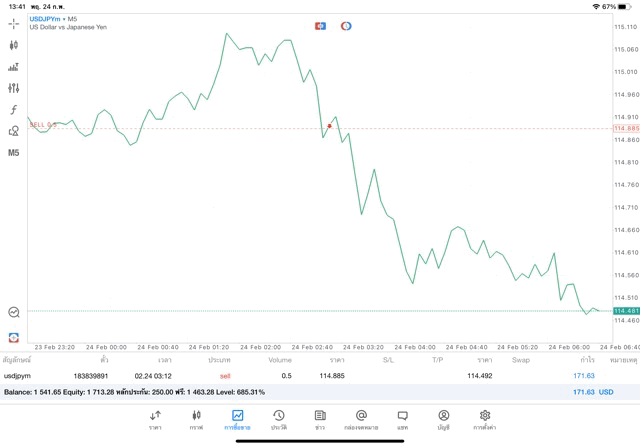Select the usdjpym sell position row

click(300, 375)
